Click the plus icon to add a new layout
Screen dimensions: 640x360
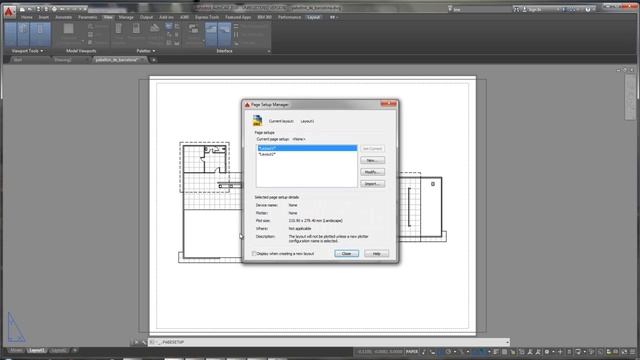[75, 350]
